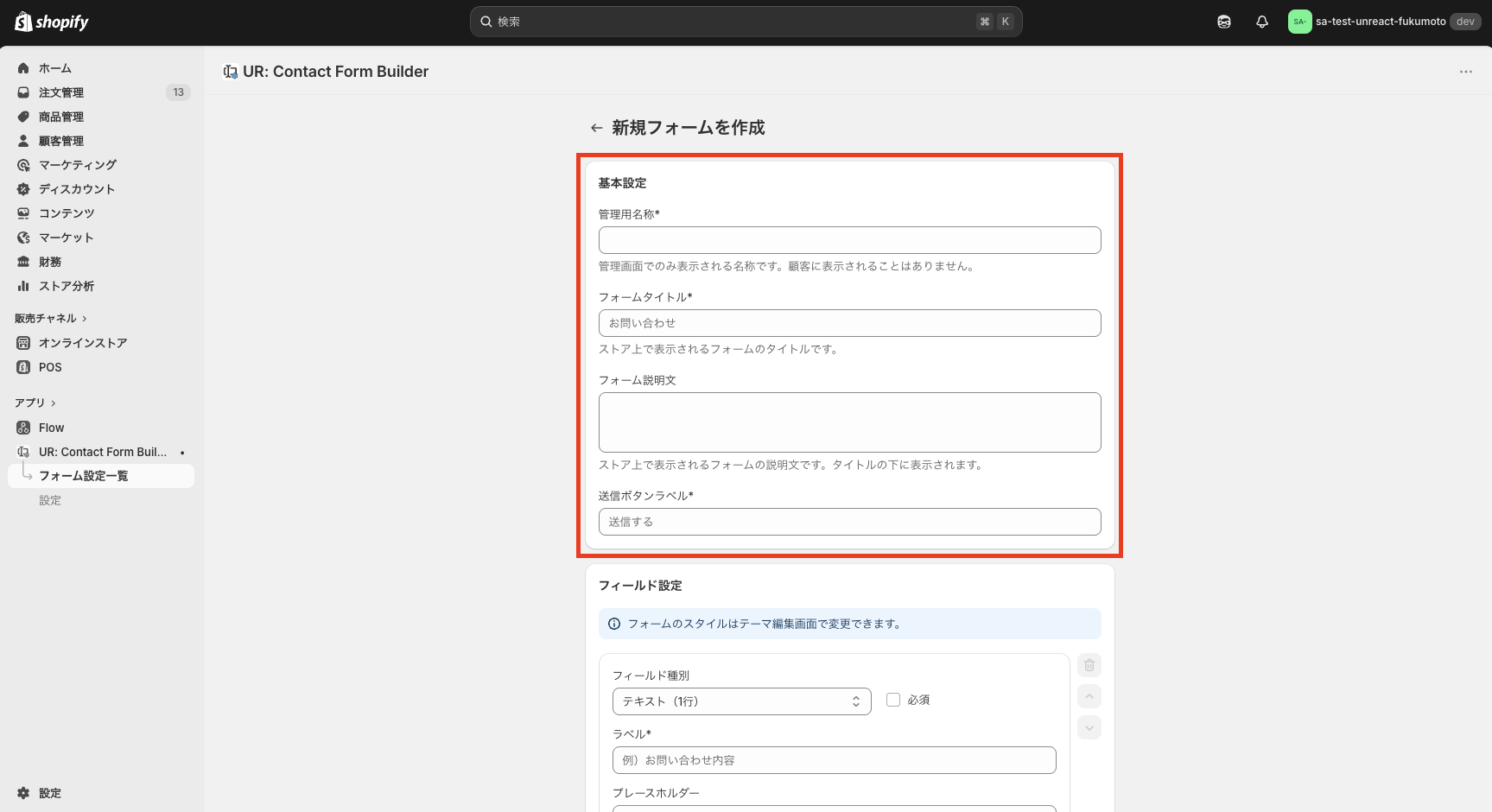This screenshot has width=1492, height=812.
Task: Click the ⌘ K shortcut hint
Action: click(x=994, y=22)
